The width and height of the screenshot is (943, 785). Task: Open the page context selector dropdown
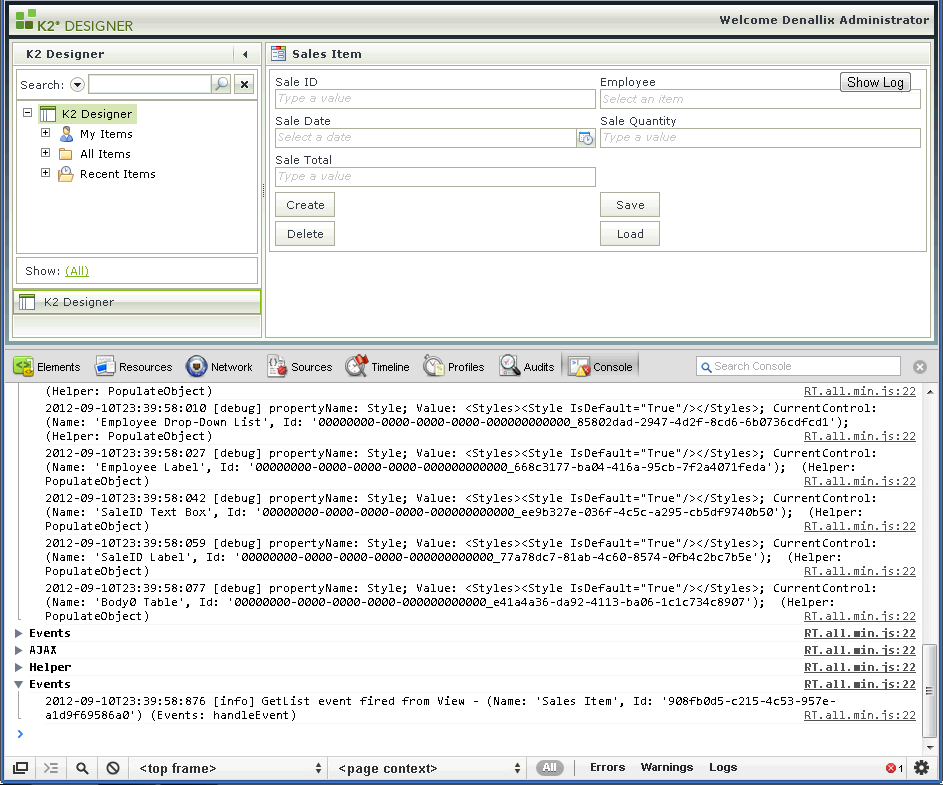point(426,768)
